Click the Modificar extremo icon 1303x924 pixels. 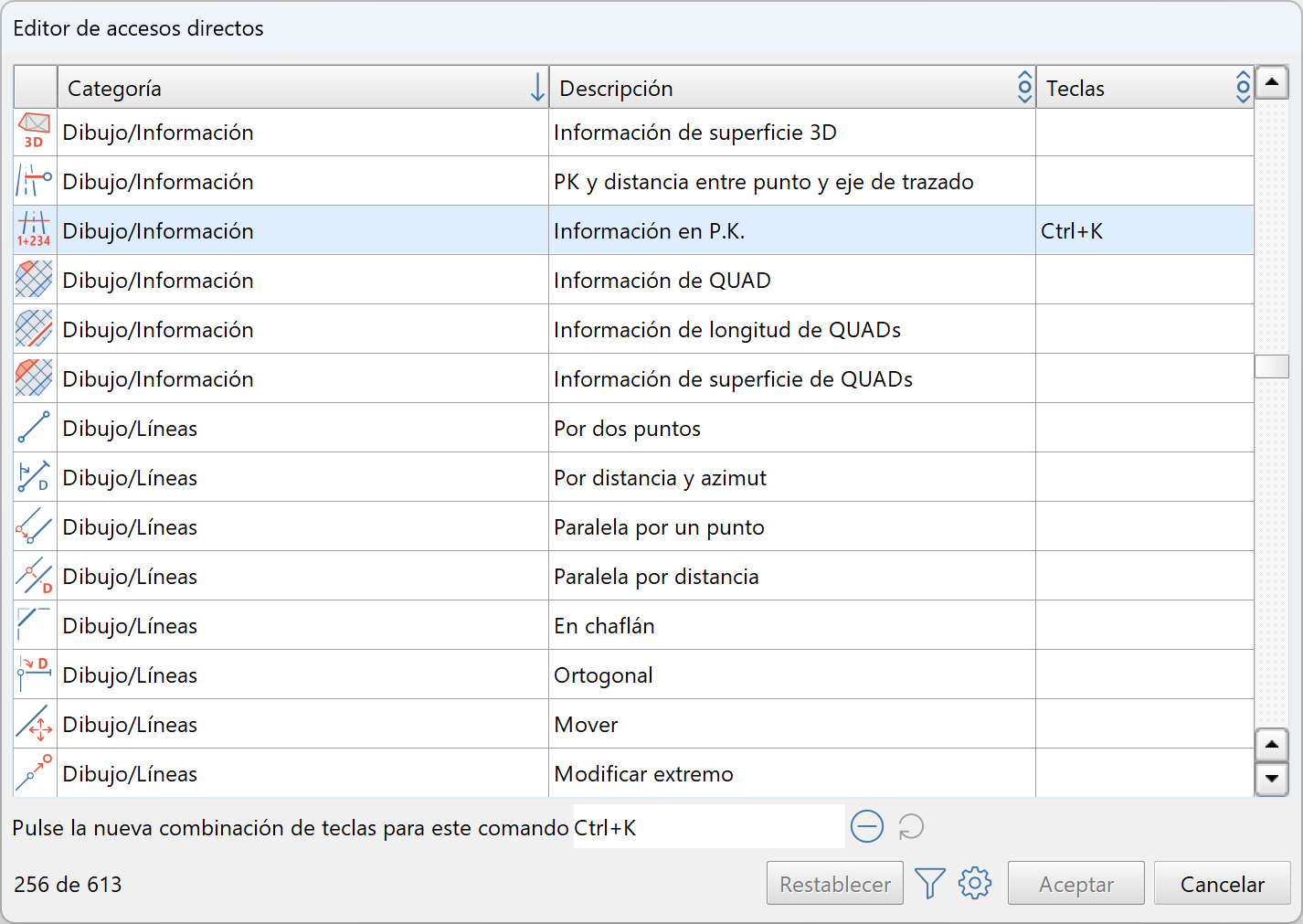coord(34,773)
